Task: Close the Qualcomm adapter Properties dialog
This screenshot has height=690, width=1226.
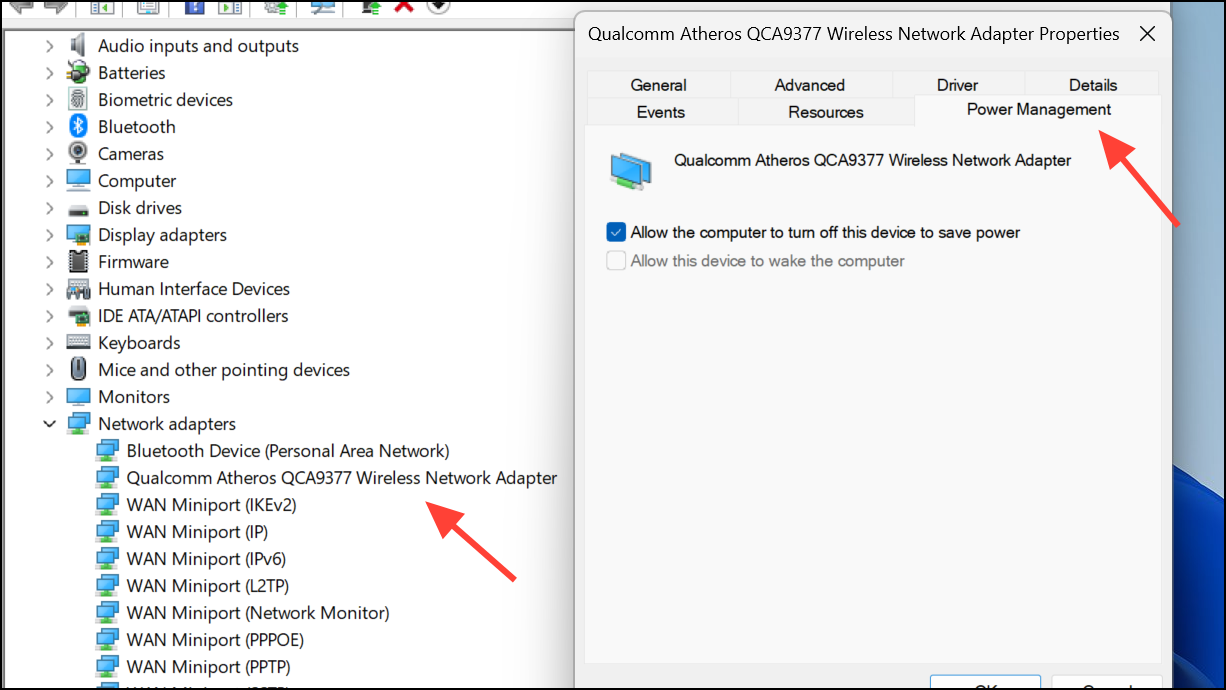Action: 1148,34
